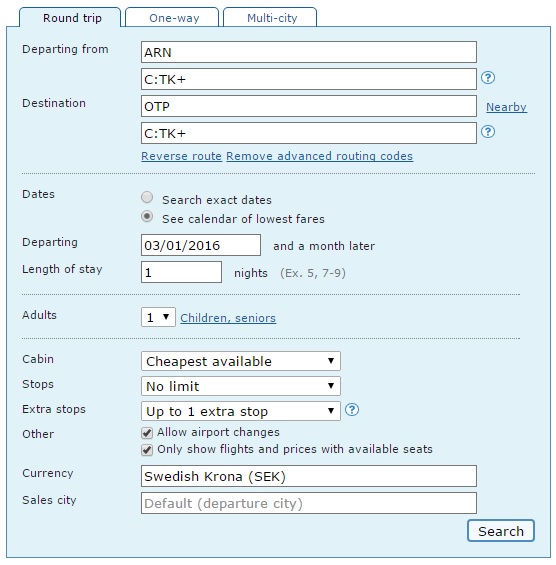
Task: Open help icon beside destination routing code
Action: tap(488, 132)
